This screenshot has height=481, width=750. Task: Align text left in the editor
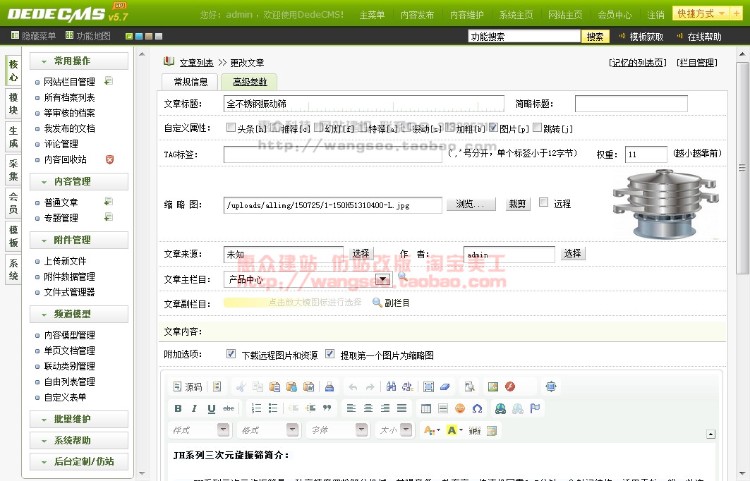[x=351, y=408]
